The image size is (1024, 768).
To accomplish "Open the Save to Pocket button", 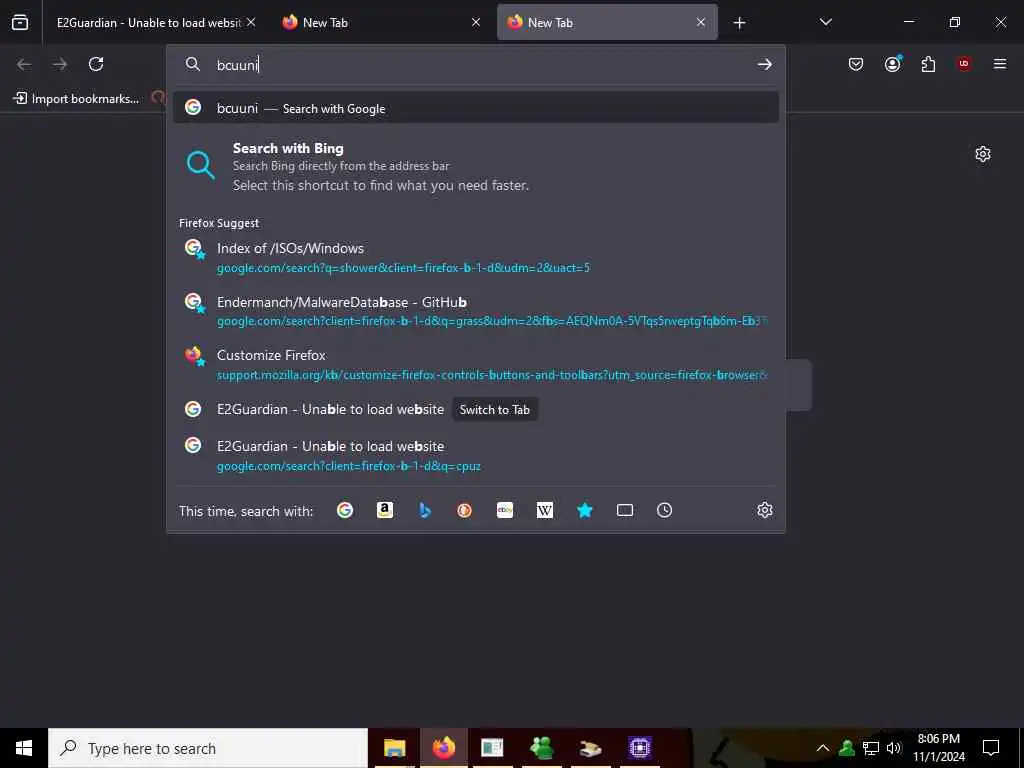I will [856, 64].
